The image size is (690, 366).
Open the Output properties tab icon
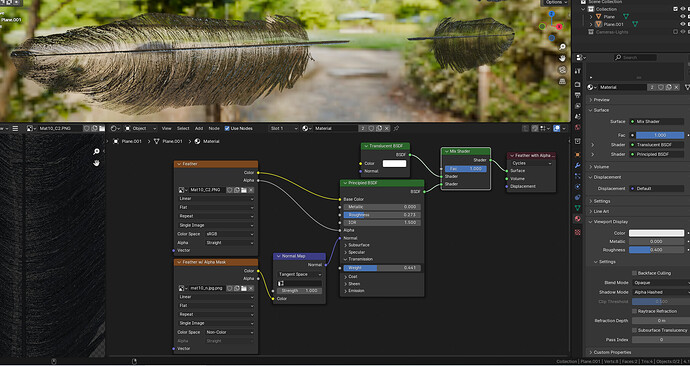pos(578,95)
